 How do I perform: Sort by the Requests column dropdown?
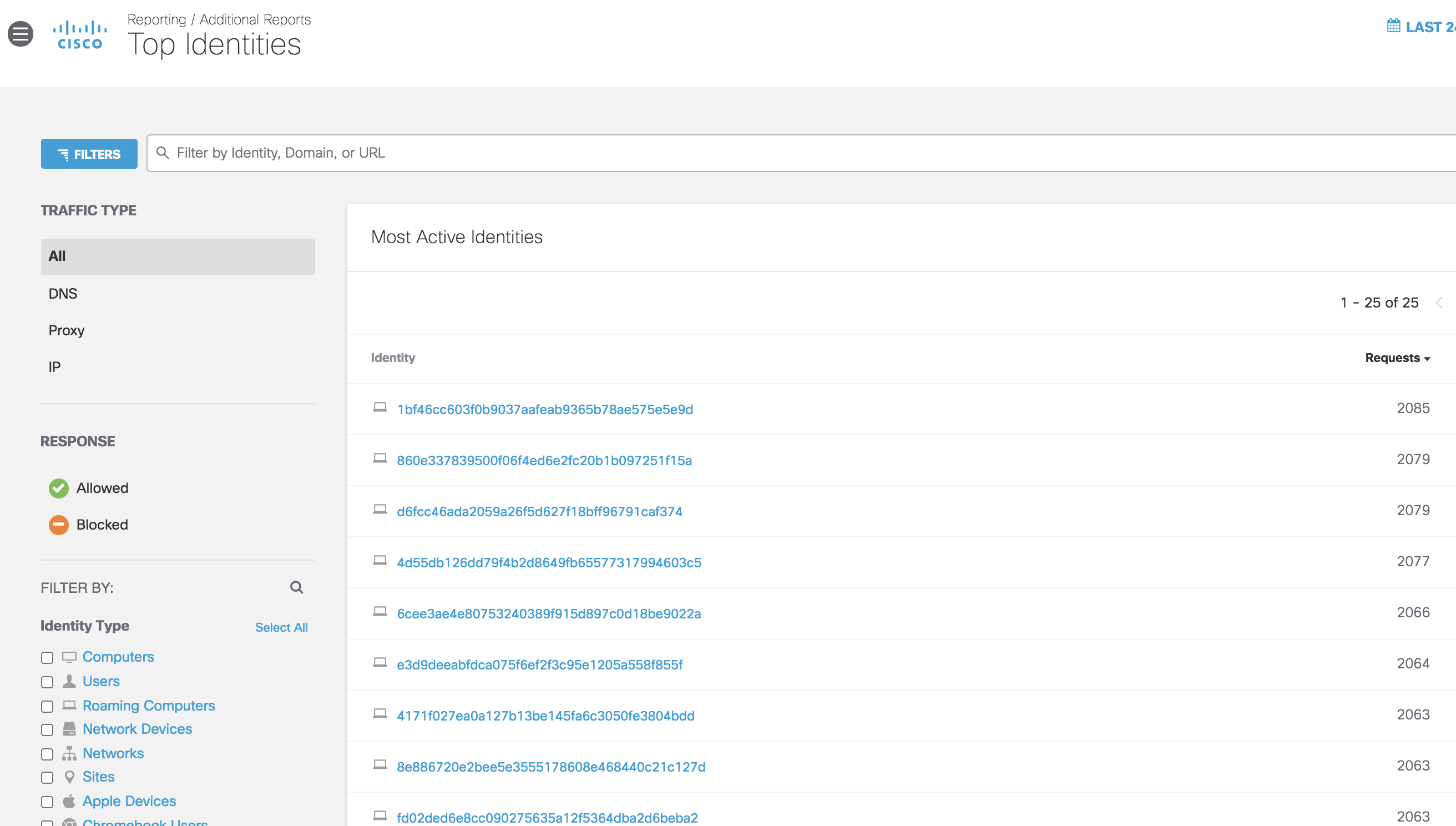1397,358
